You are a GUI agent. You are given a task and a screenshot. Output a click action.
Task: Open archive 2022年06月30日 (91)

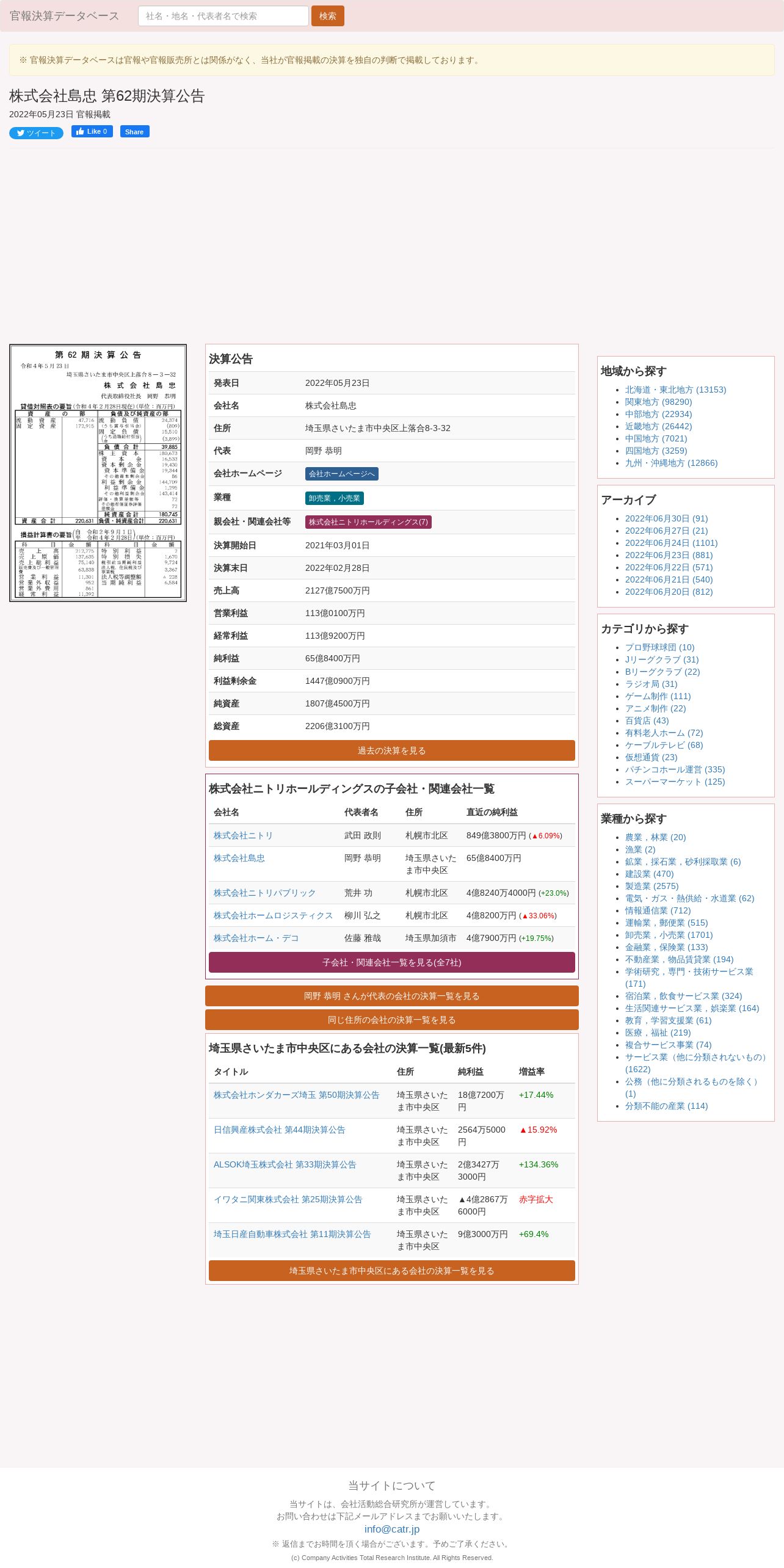(x=666, y=518)
